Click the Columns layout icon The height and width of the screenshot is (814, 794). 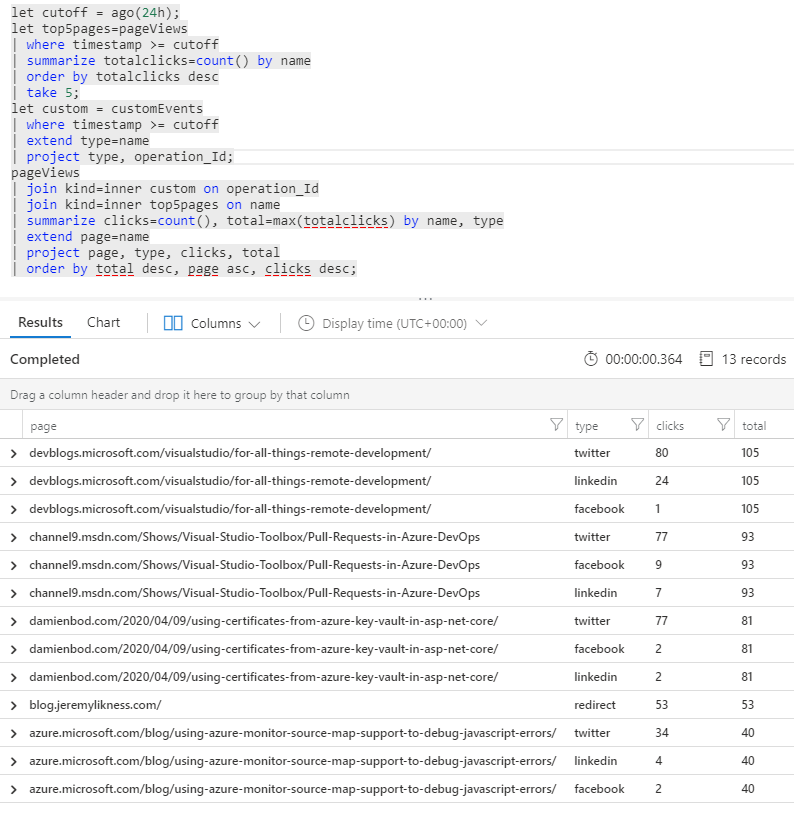173,323
